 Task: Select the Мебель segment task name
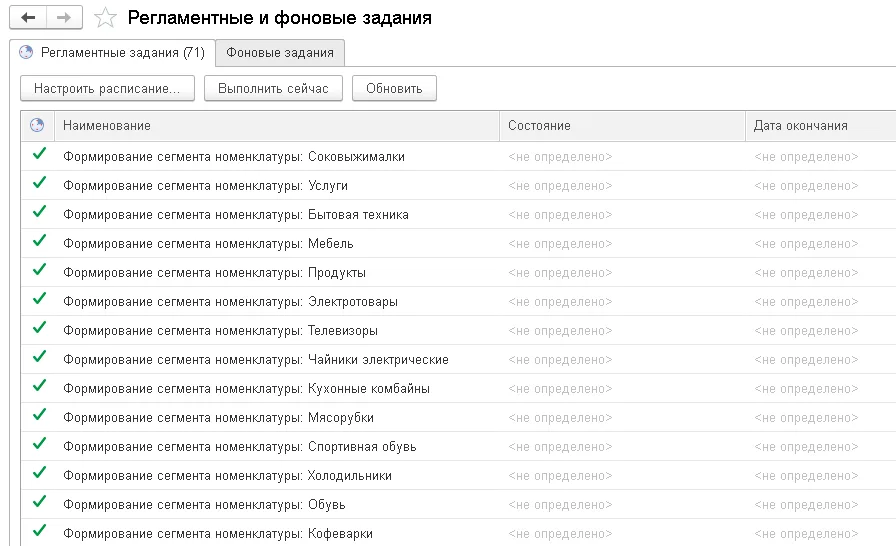coord(208,244)
